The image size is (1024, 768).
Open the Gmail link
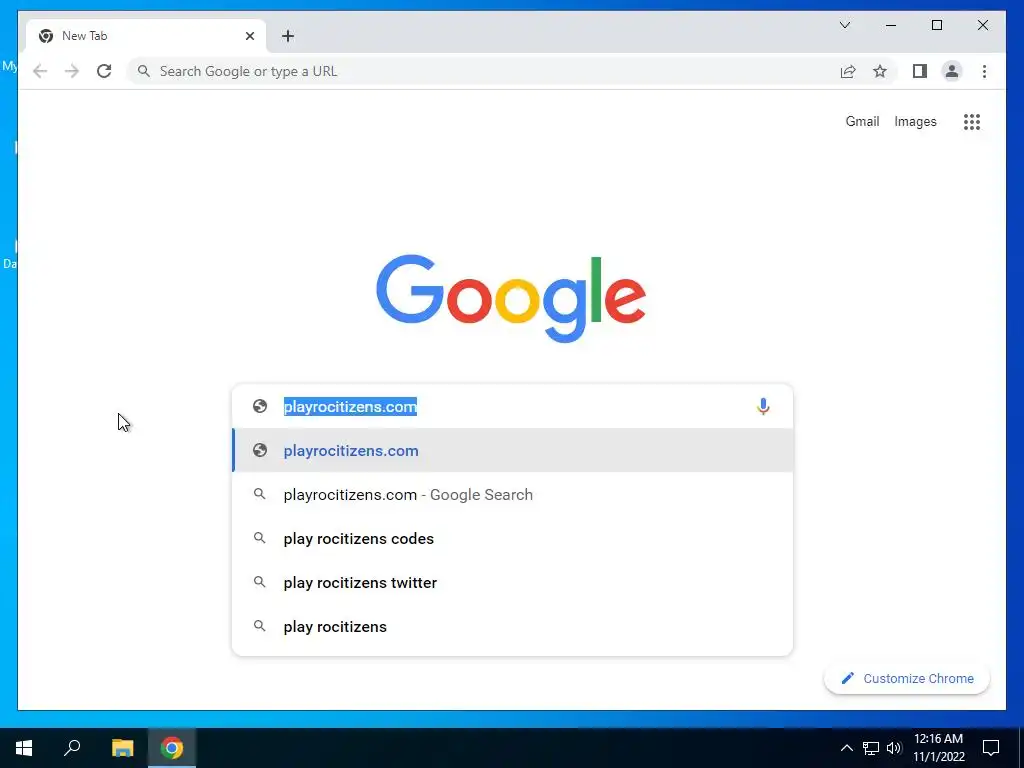tap(862, 121)
